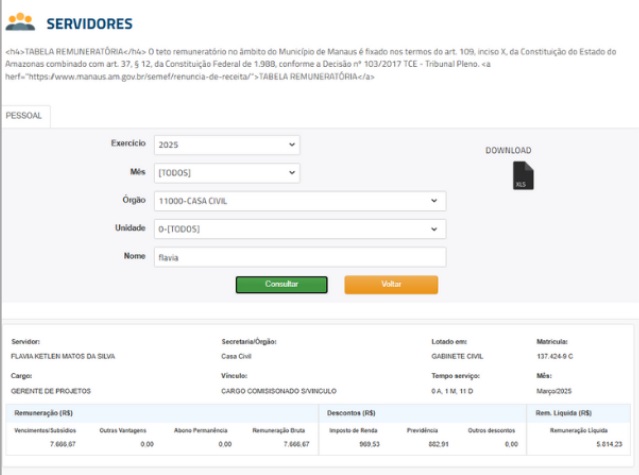Expand the Mês dropdown showing [TODOS]
Image resolution: width=639 pixels, height=475 pixels.
tap(226, 173)
